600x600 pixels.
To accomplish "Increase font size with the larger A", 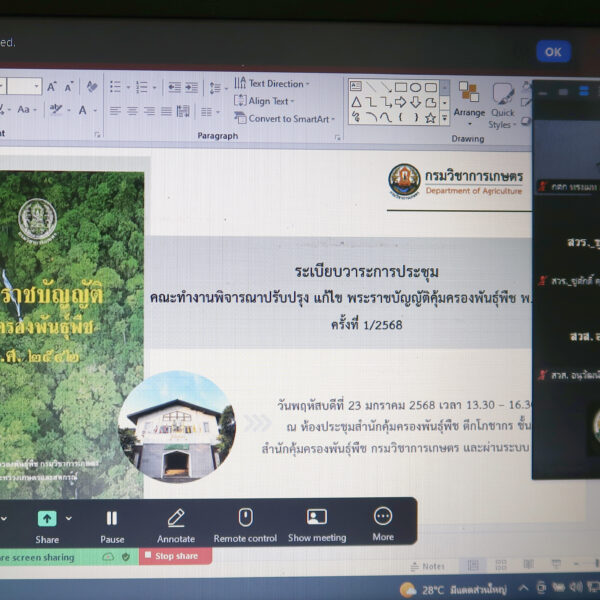I will (x=53, y=87).
